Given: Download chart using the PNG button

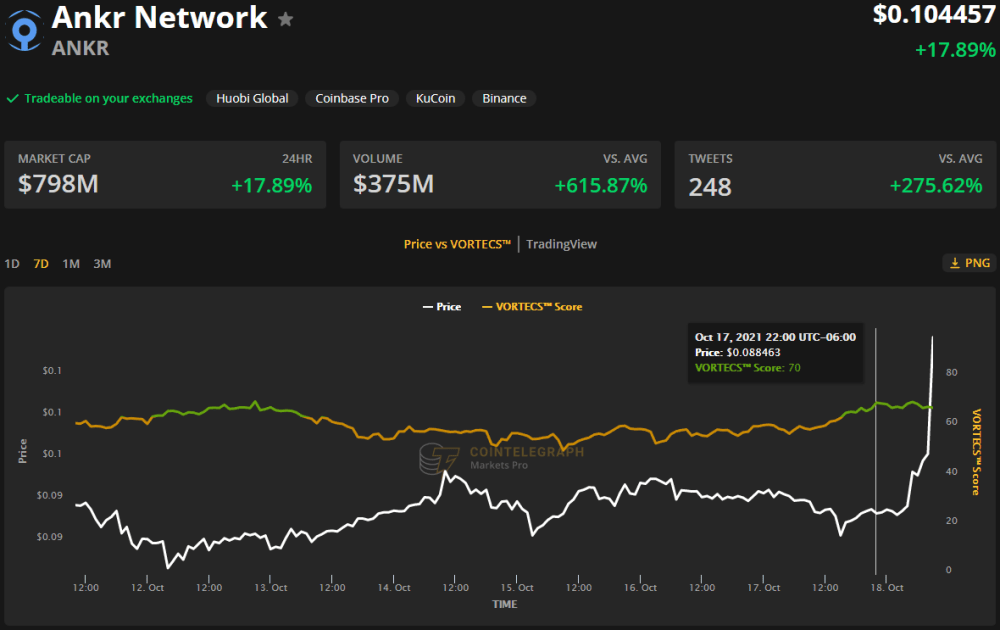Looking at the screenshot, I should tap(969, 263).
